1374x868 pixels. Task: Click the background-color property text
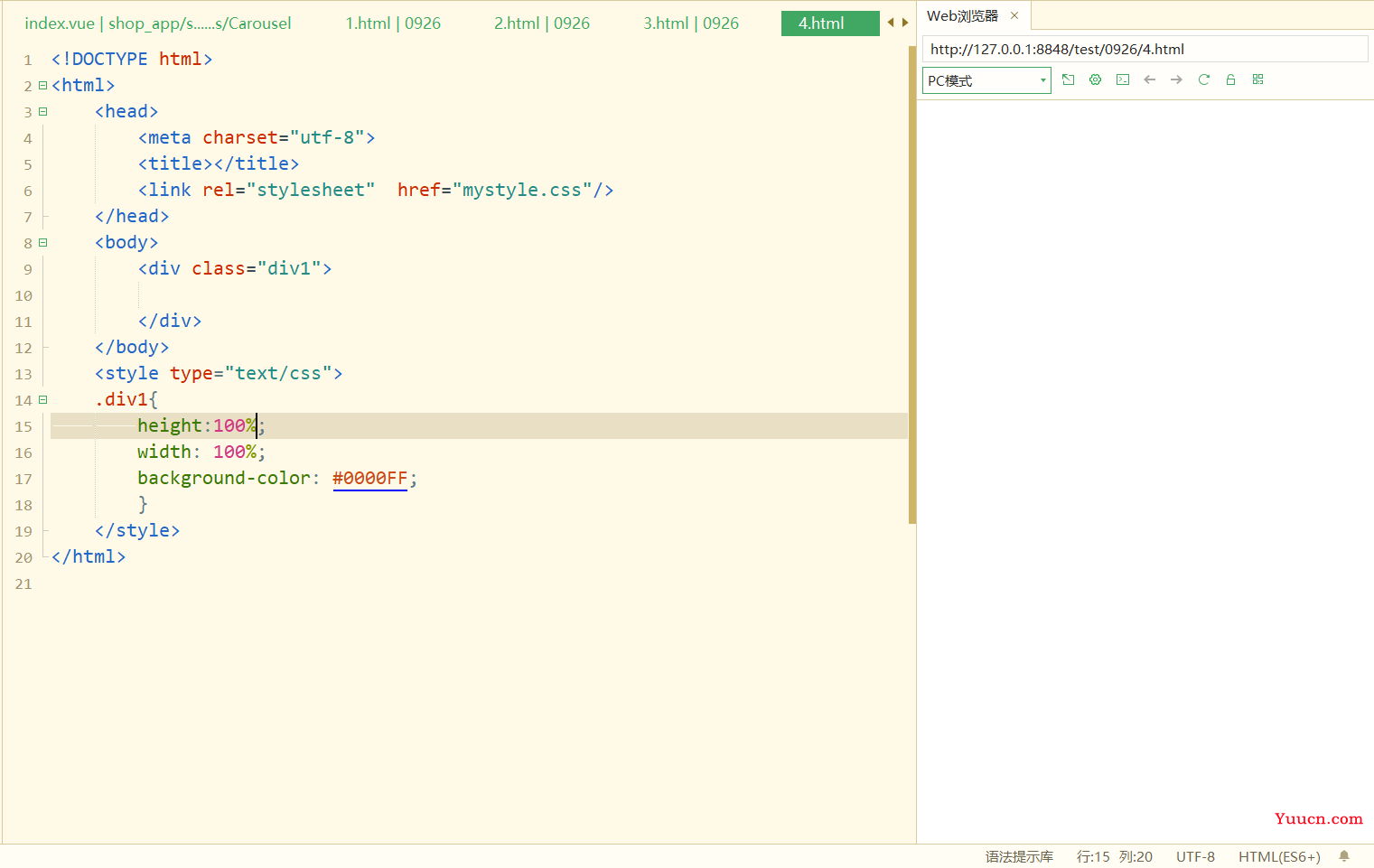[224, 478]
